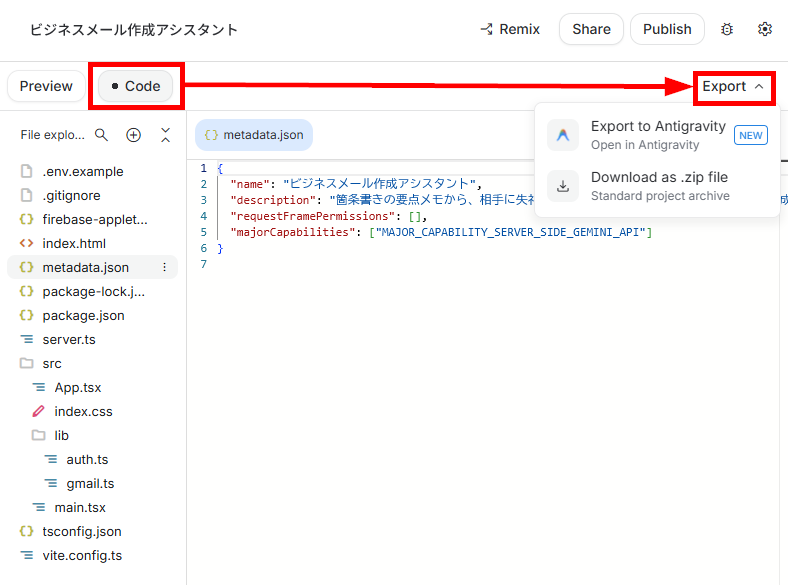
Task: Choose Export to Antigravity option
Action: click(657, 135)
